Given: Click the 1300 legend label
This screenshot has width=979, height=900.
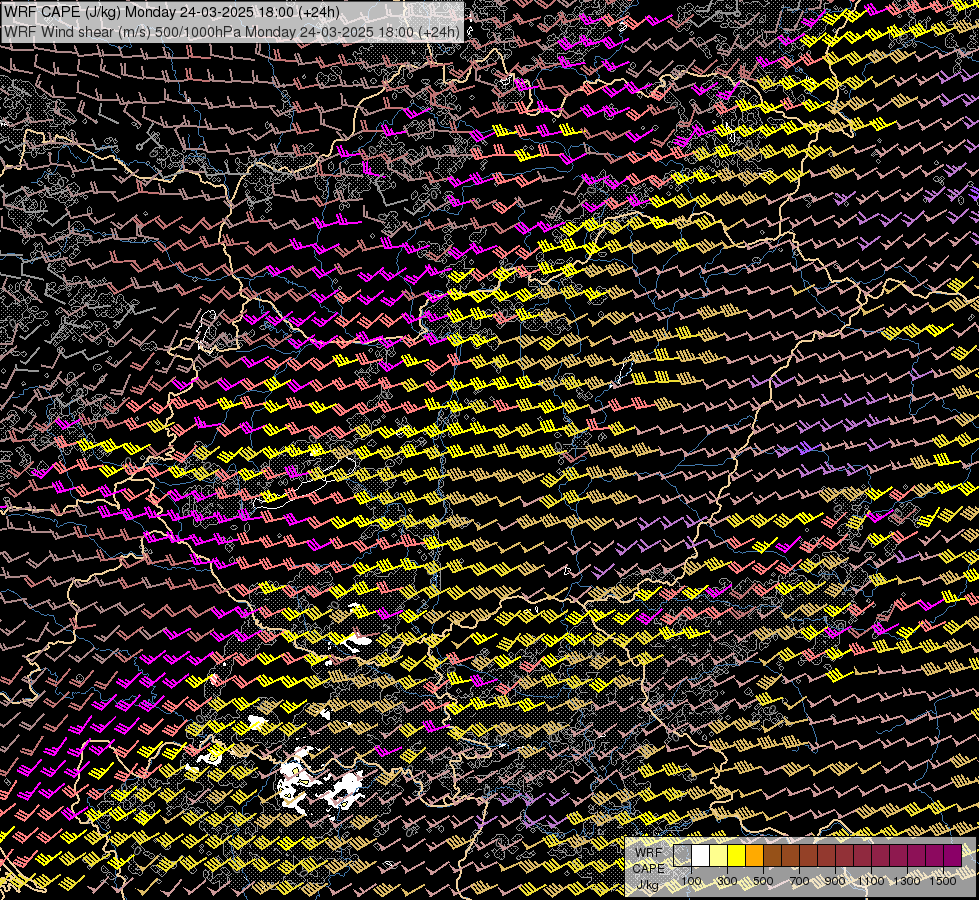Looking at the screenshot, I should pos(907,881).
